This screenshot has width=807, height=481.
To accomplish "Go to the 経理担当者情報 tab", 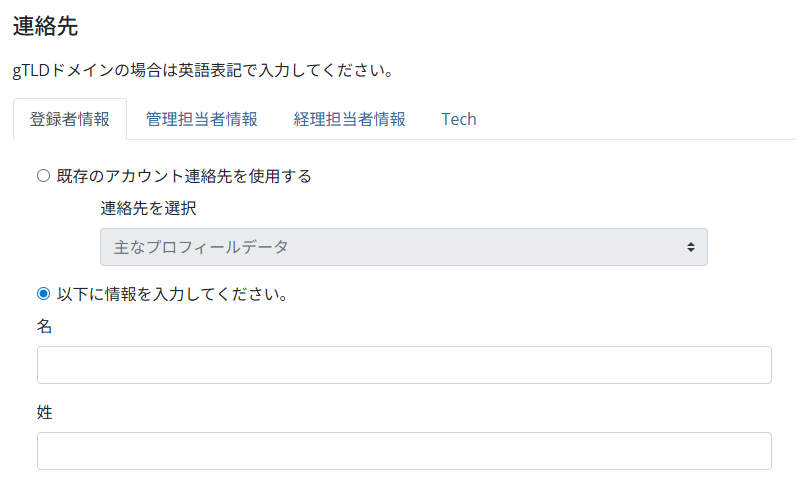I will pyautogui.click(x=349, y=119).
